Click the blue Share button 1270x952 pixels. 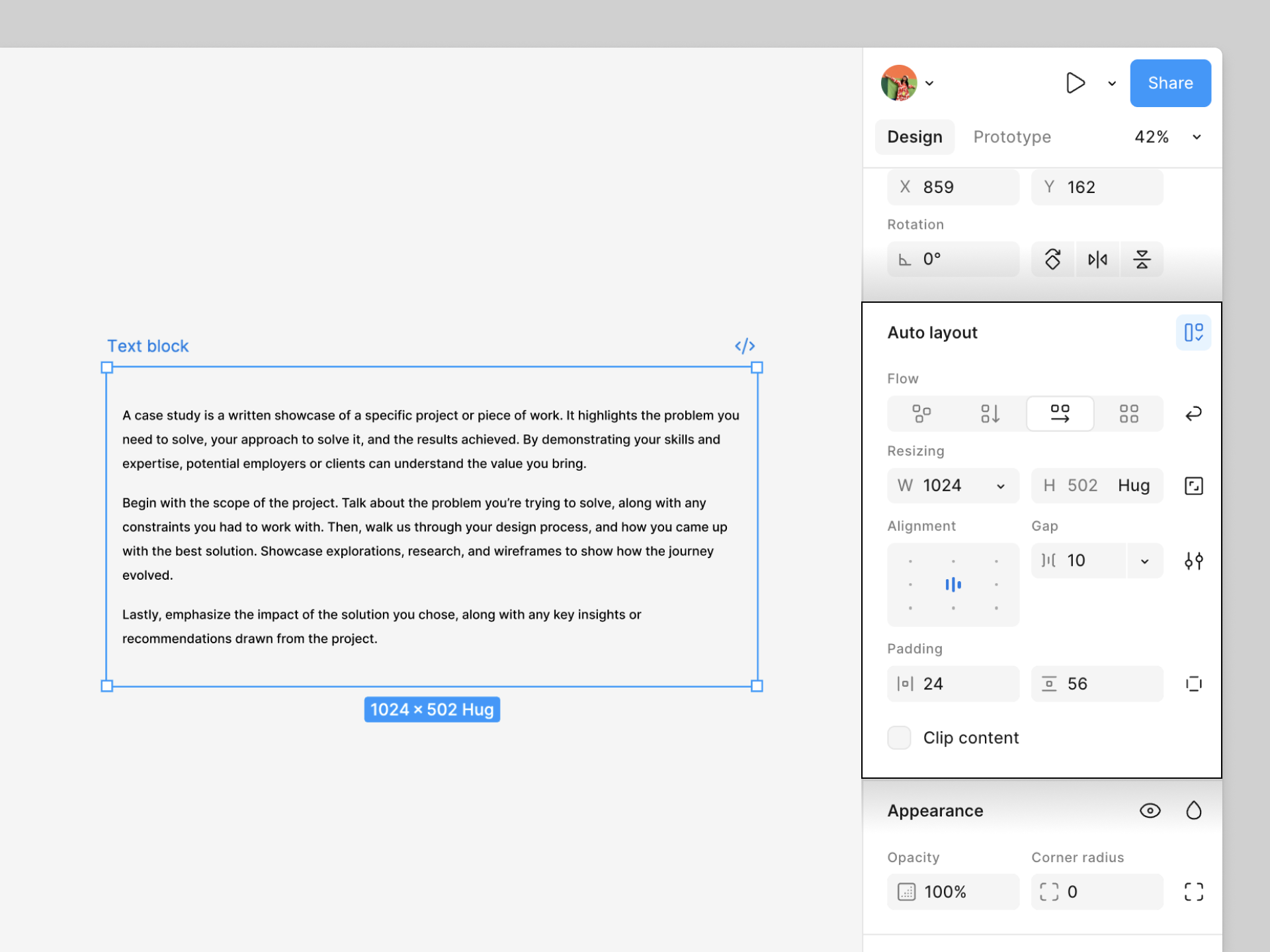click(1169, 83)
